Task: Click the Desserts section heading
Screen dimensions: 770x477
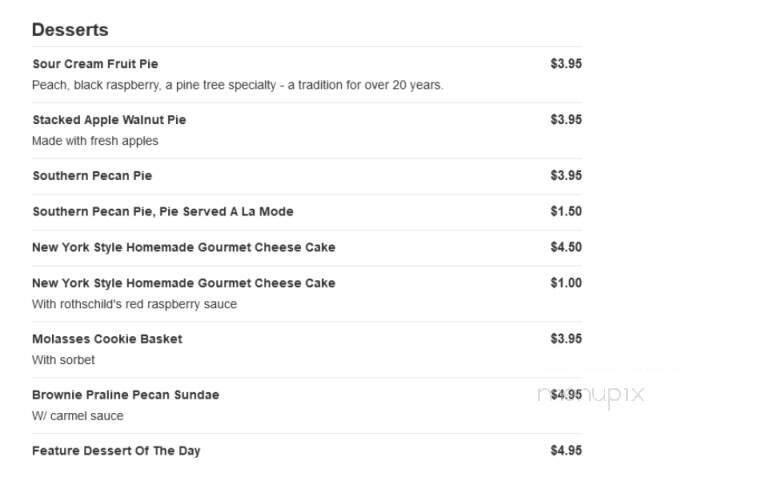Action: [x=70, y=30]
